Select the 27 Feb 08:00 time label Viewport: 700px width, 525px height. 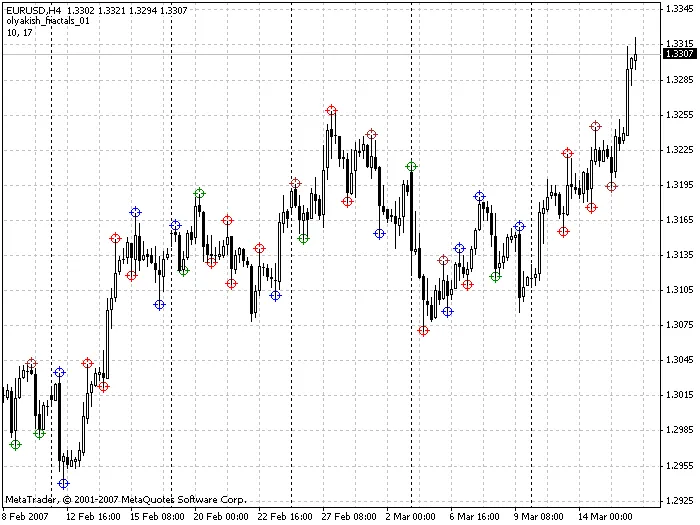[349, 516]
